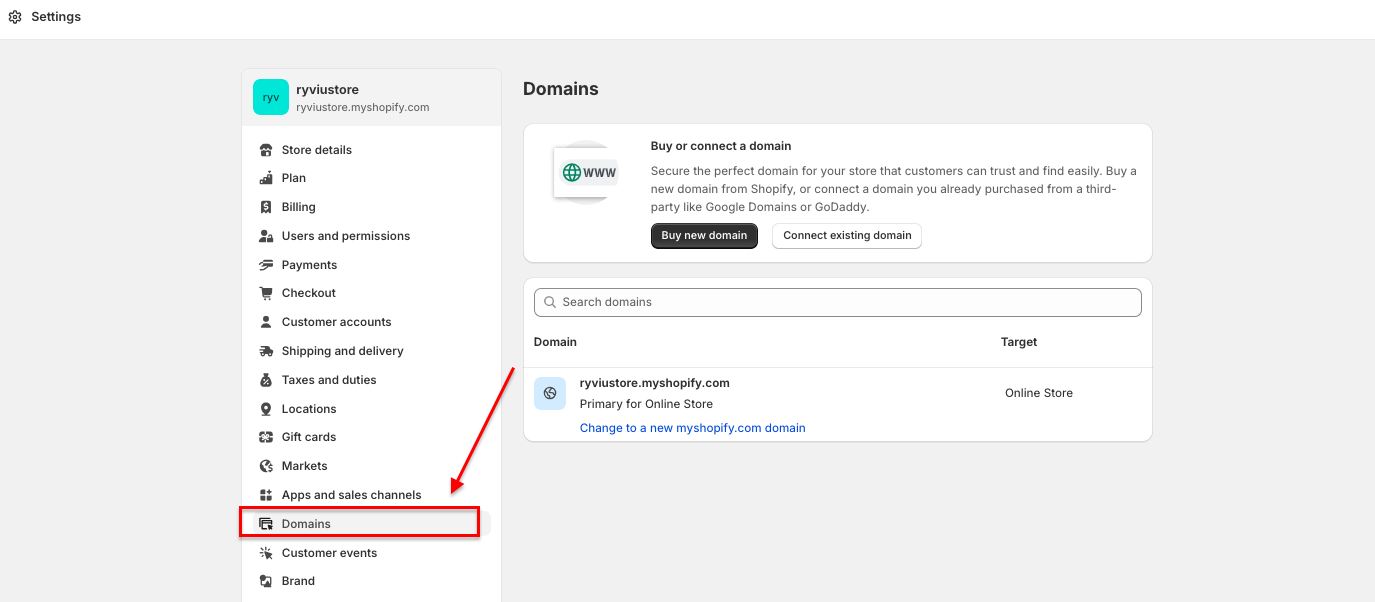Click the Buy new domain button
Viewport: 1375px width, 602px height.
(x=704, y=236)
